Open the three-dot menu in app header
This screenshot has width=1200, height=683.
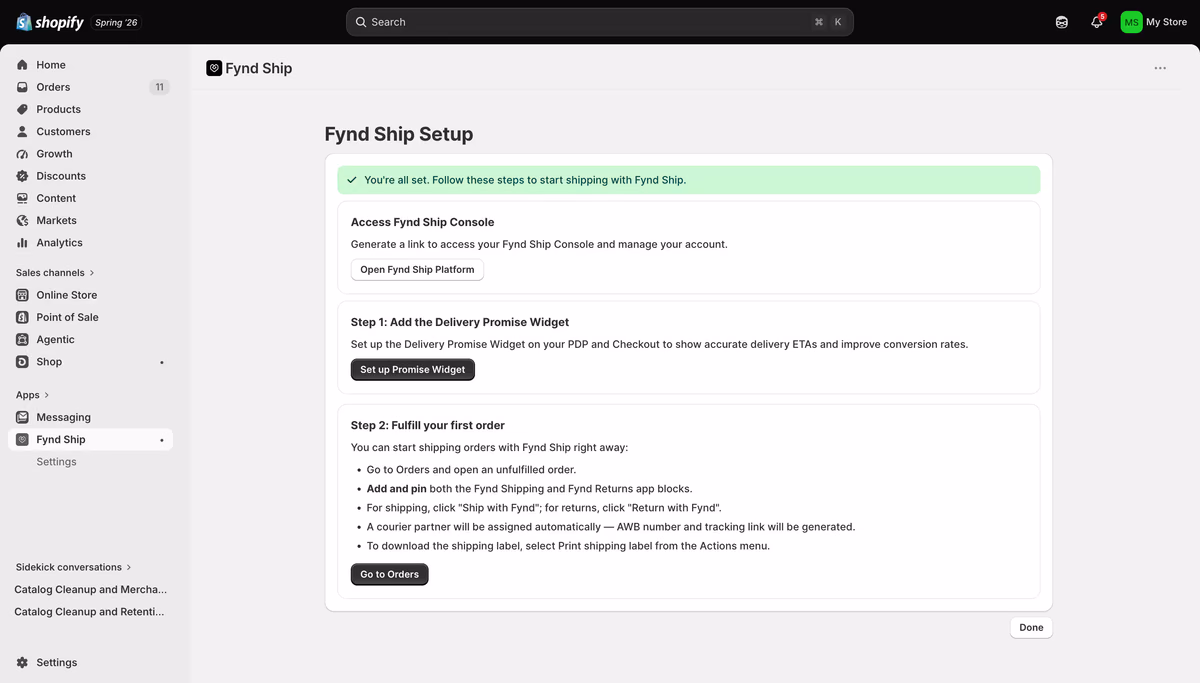1160,68
